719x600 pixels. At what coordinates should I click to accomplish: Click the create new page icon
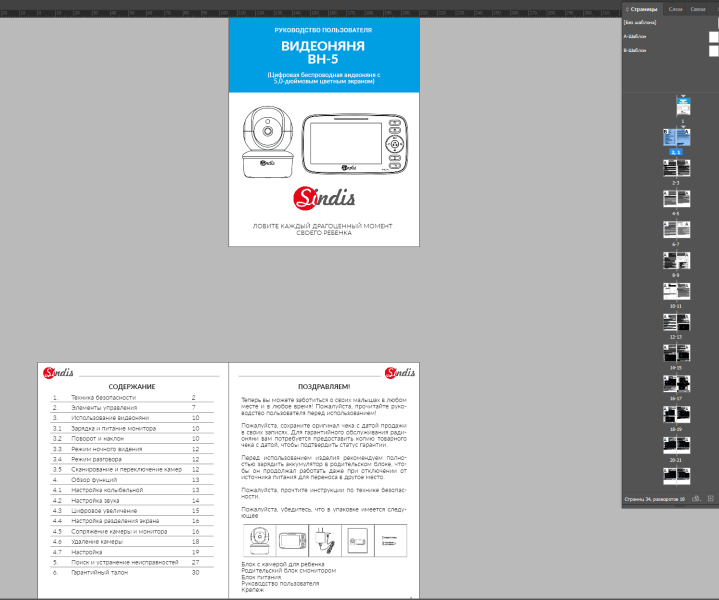pyautogui.click(x=710, y=499)
